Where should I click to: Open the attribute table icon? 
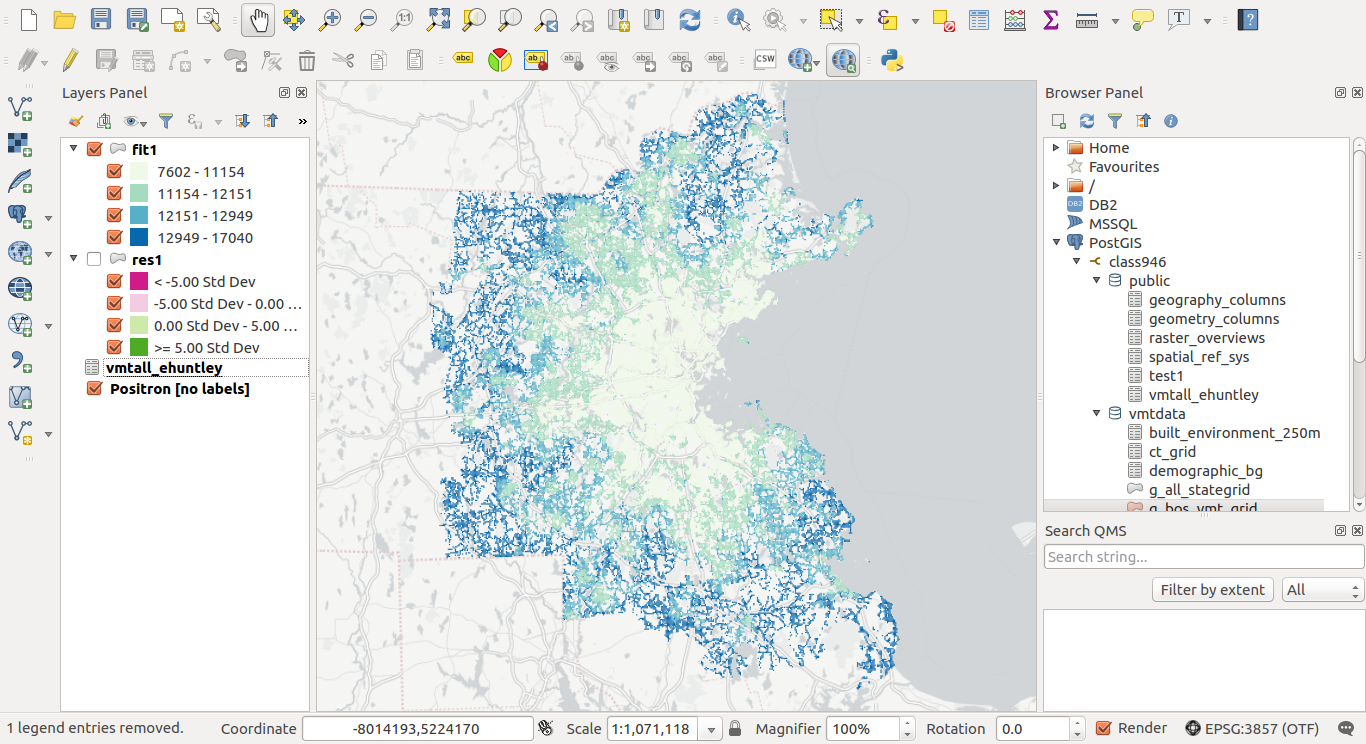979,19
